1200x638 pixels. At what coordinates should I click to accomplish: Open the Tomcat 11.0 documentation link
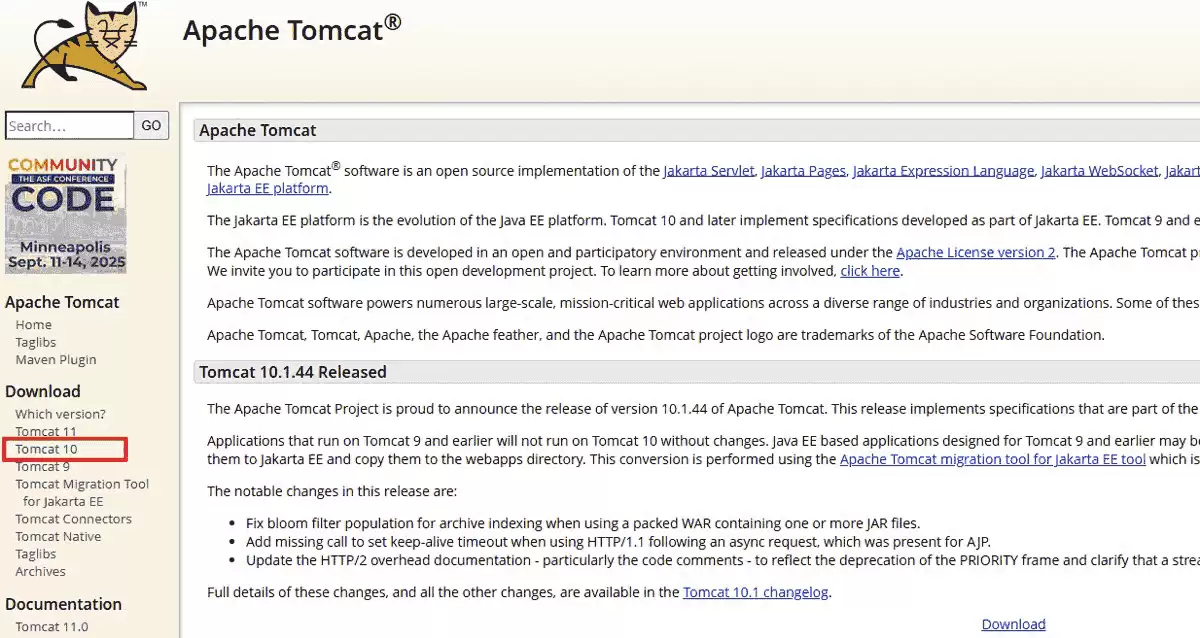(x=51, y=626)
